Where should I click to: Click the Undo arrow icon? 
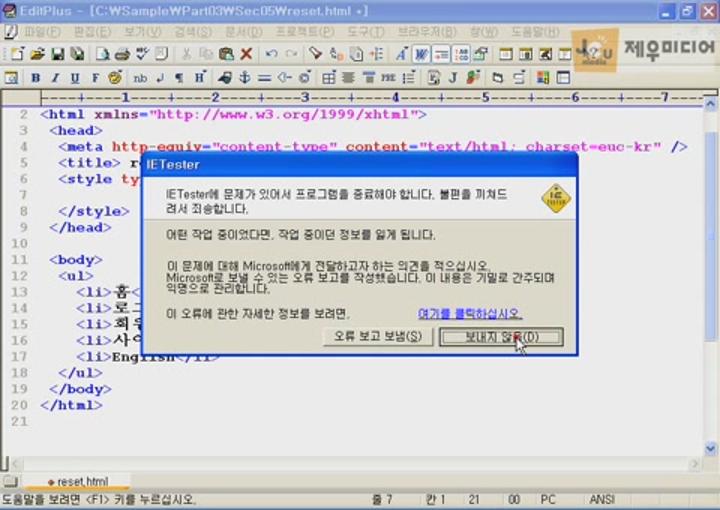(271, 54)
